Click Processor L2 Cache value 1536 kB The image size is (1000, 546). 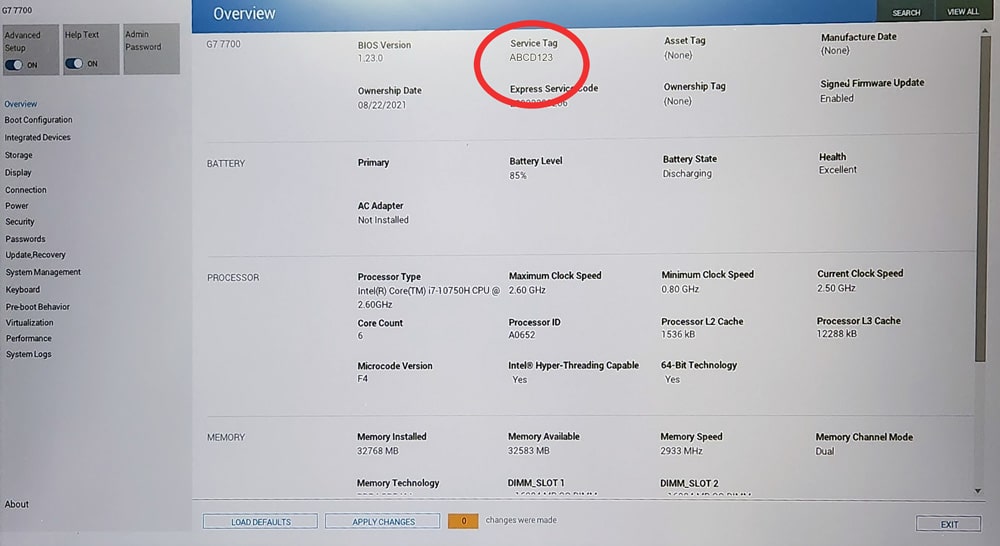pyautogui.click(x=680, y=334)
